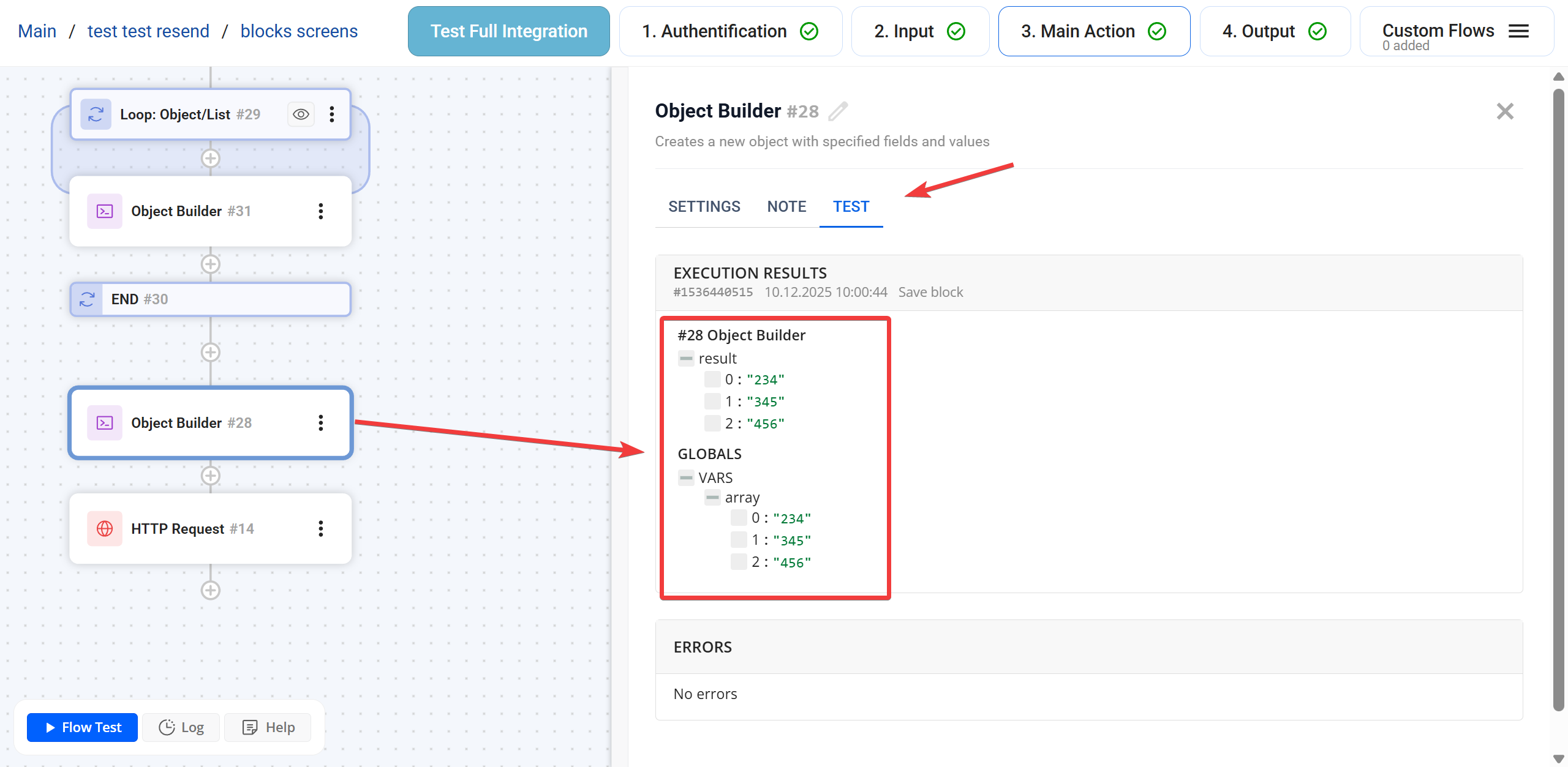1568x767 pixels.
Task: Click plus connector under Loop Object/List block
Action: (210, 159)
